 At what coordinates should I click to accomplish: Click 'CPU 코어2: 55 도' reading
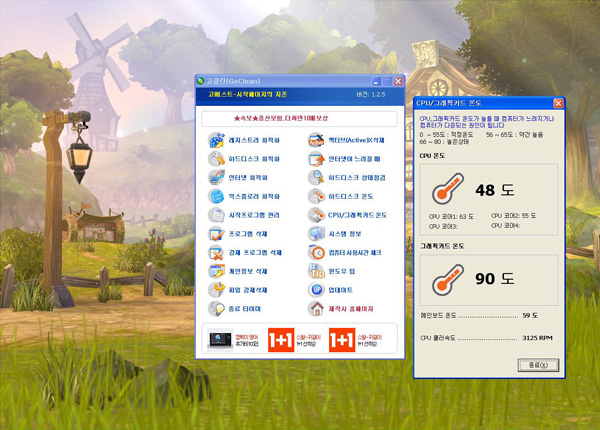(514, 216)
